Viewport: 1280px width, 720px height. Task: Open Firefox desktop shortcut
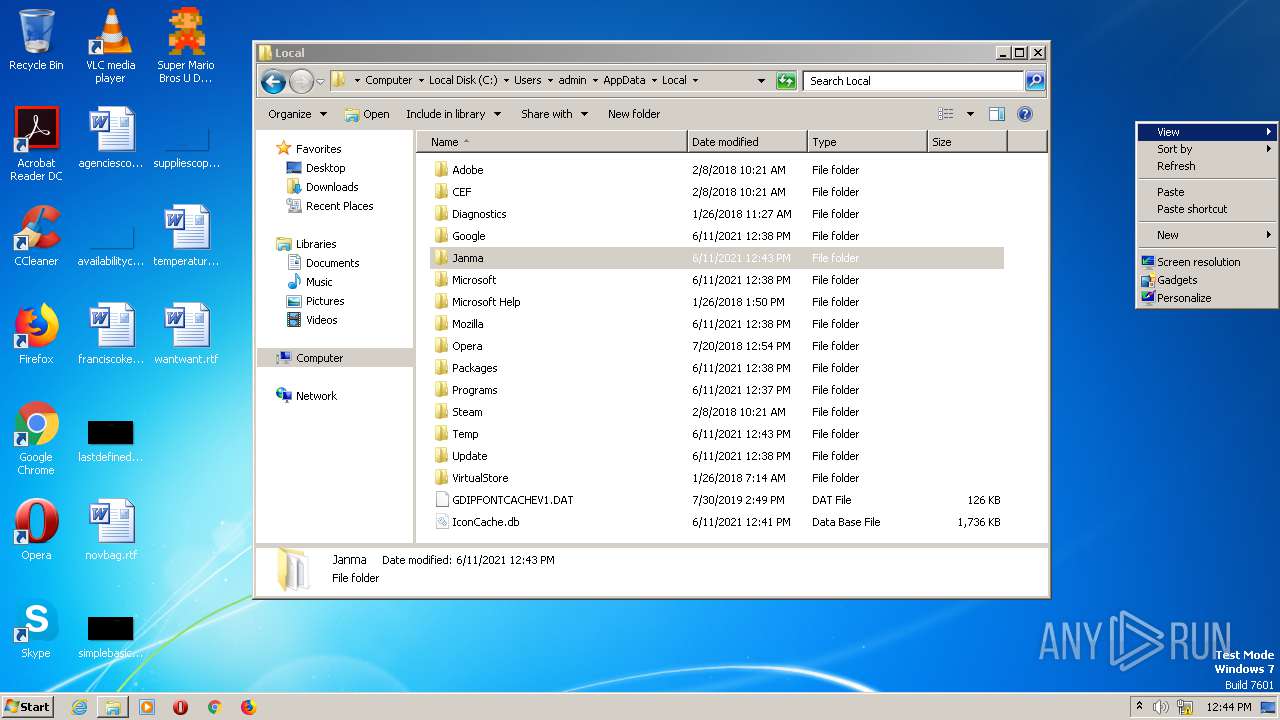(x=36, y=335)
